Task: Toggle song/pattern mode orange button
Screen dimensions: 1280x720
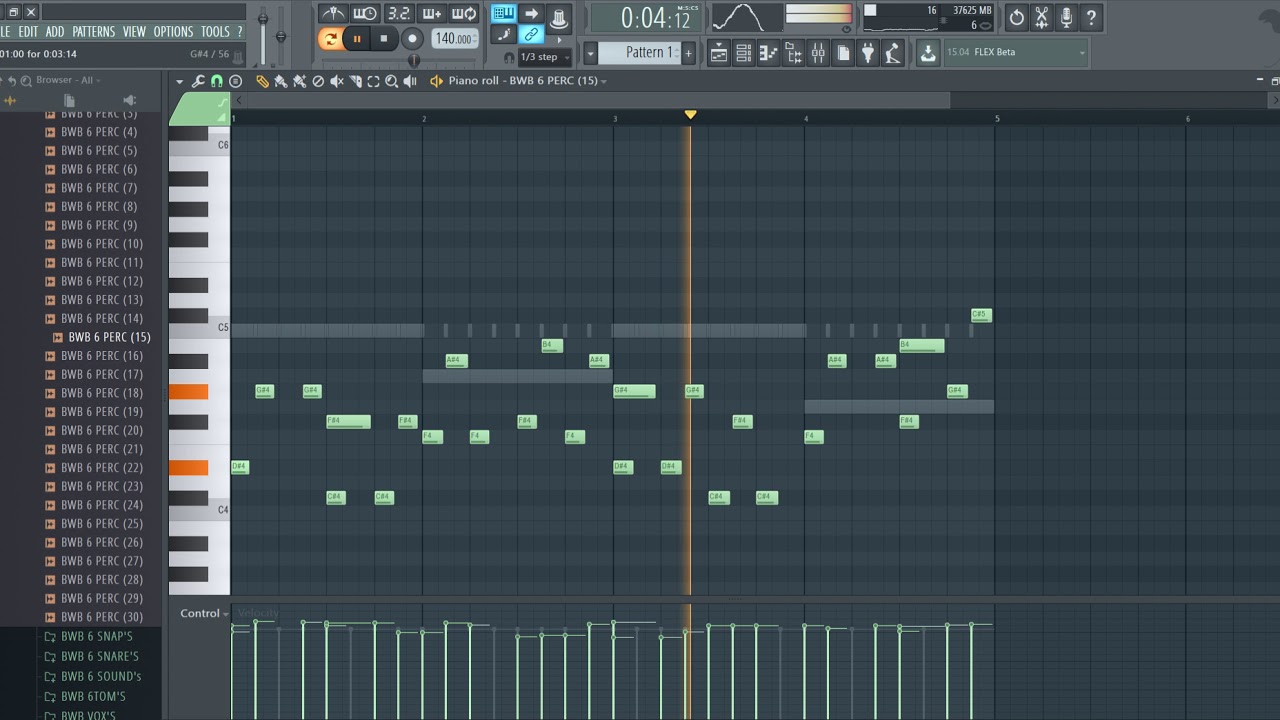Action: point(329,39)
